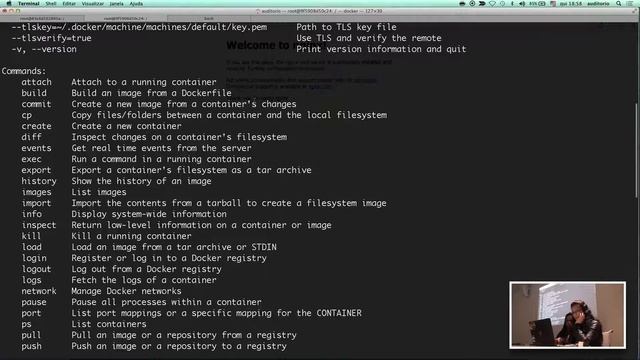This screenshot has width=640, height=360.
Task: Click the volume speaker icon
Action: (522, 4)
